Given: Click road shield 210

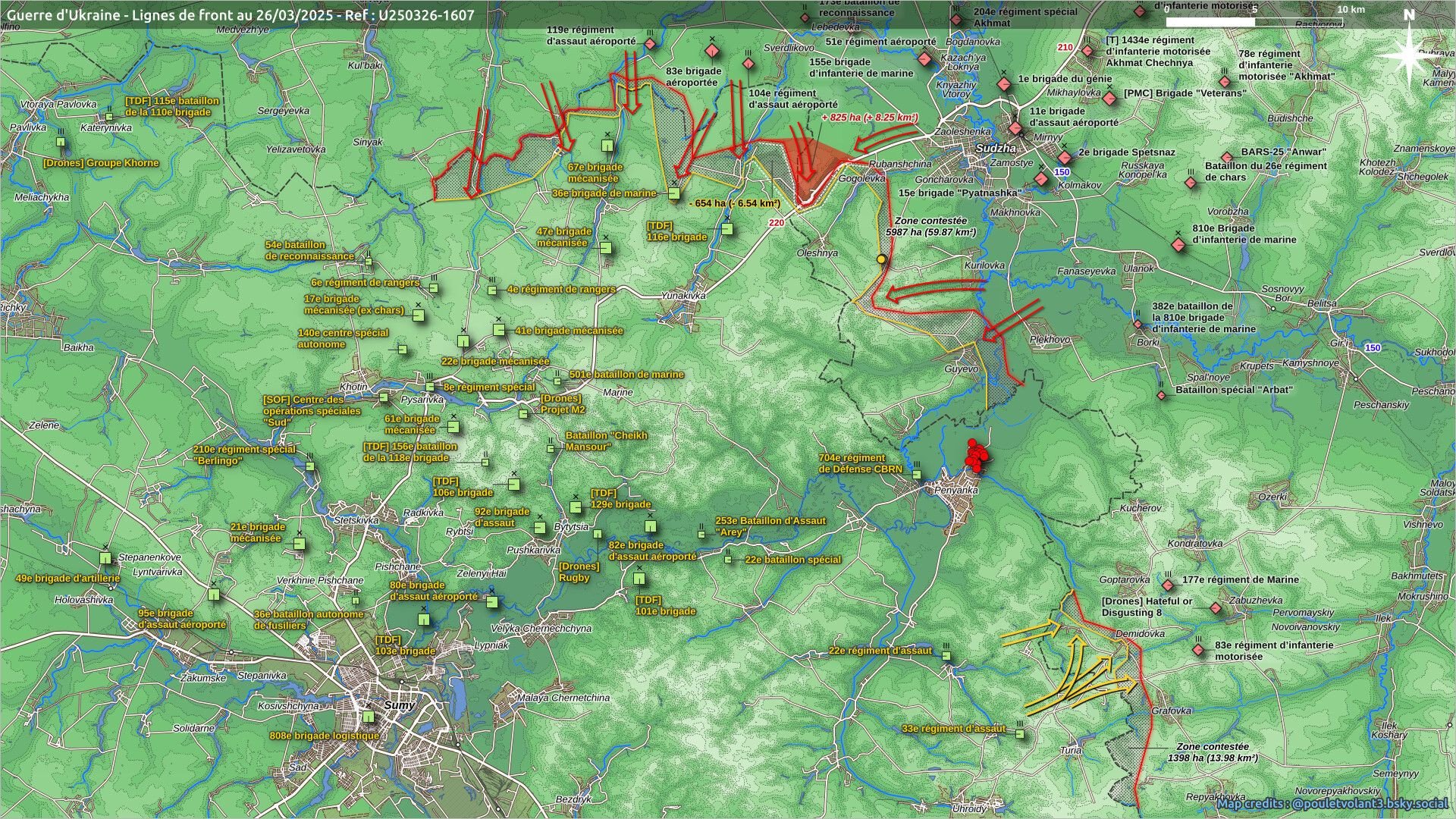Looking at the screenshot, I should tap(1065, 47).
